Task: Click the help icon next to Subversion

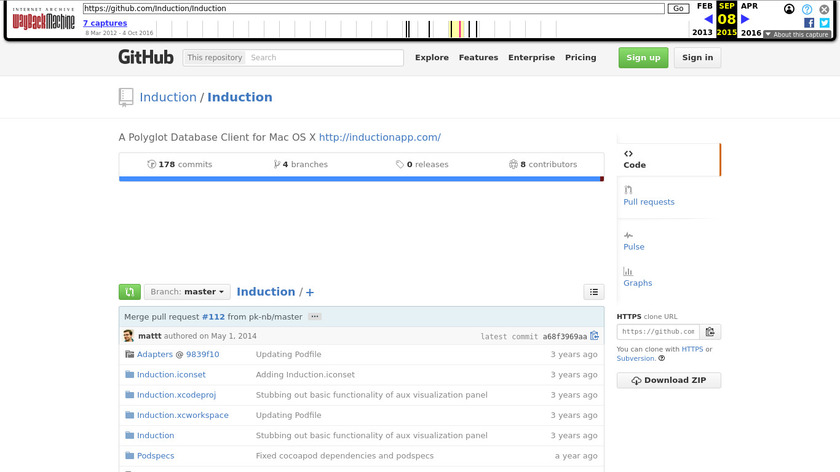Action: 662,358
